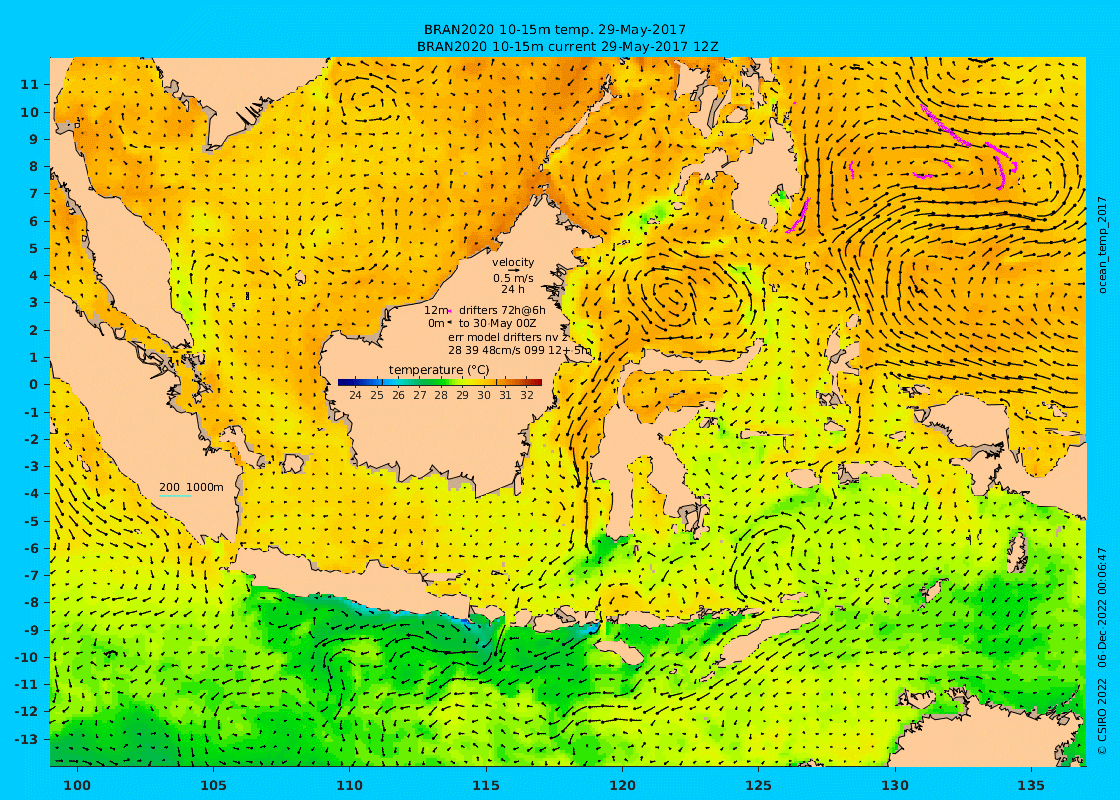Image resolution: width=1120 pixels, height=800 pixels.
Task: Click longitude axis label "115"
Action: click(486, 786)
